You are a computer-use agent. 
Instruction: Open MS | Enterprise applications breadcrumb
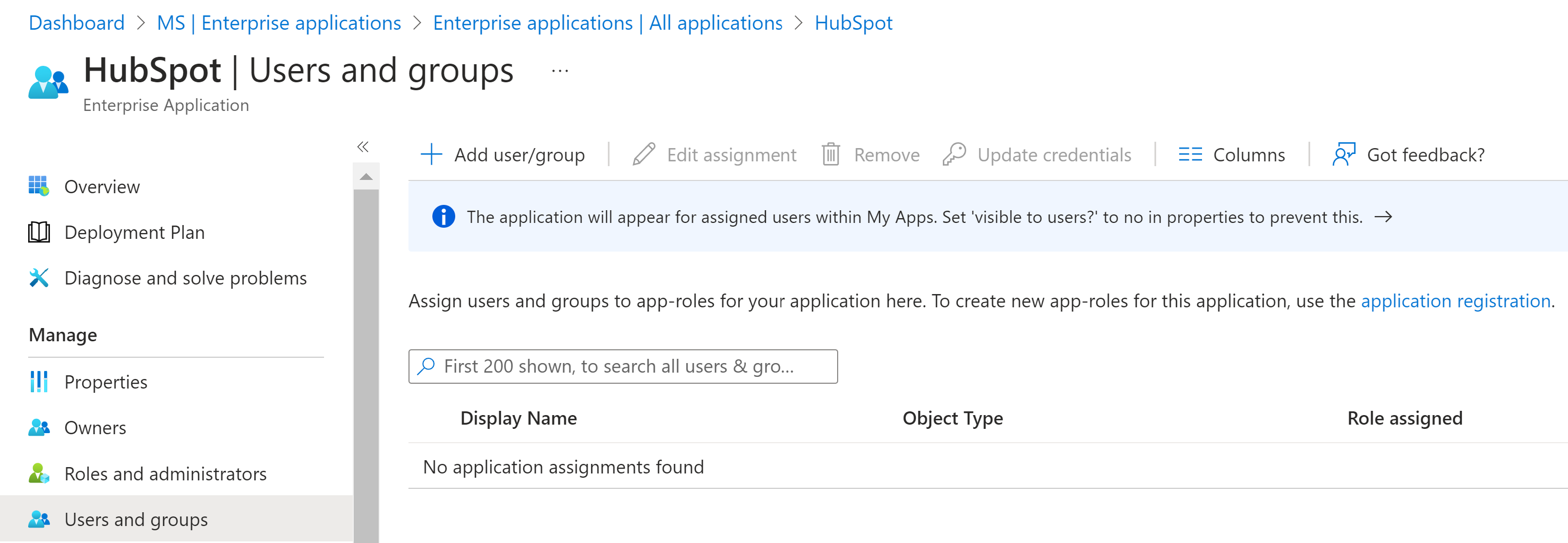click(279, 22)
